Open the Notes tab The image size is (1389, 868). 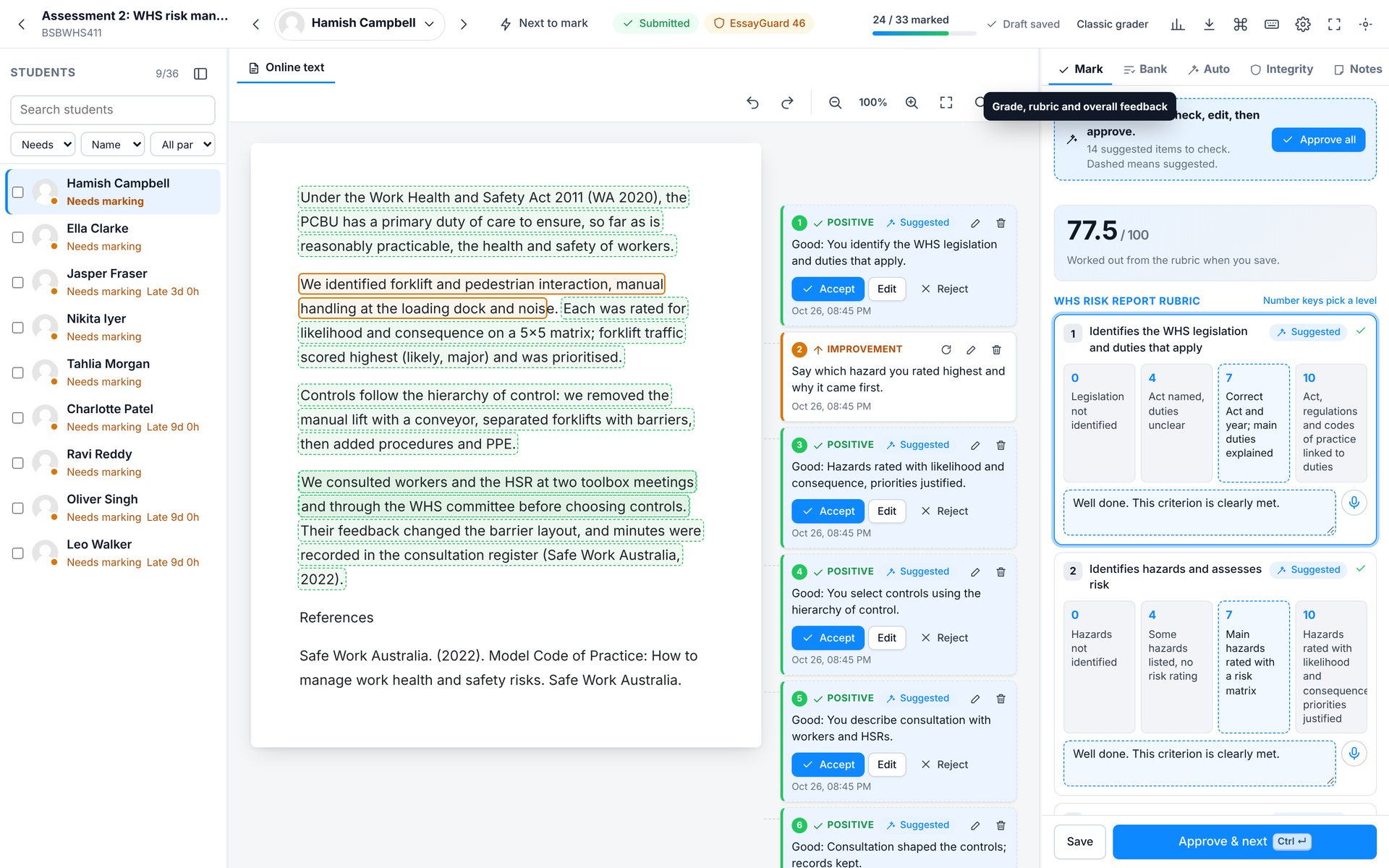coord(1358,69)
